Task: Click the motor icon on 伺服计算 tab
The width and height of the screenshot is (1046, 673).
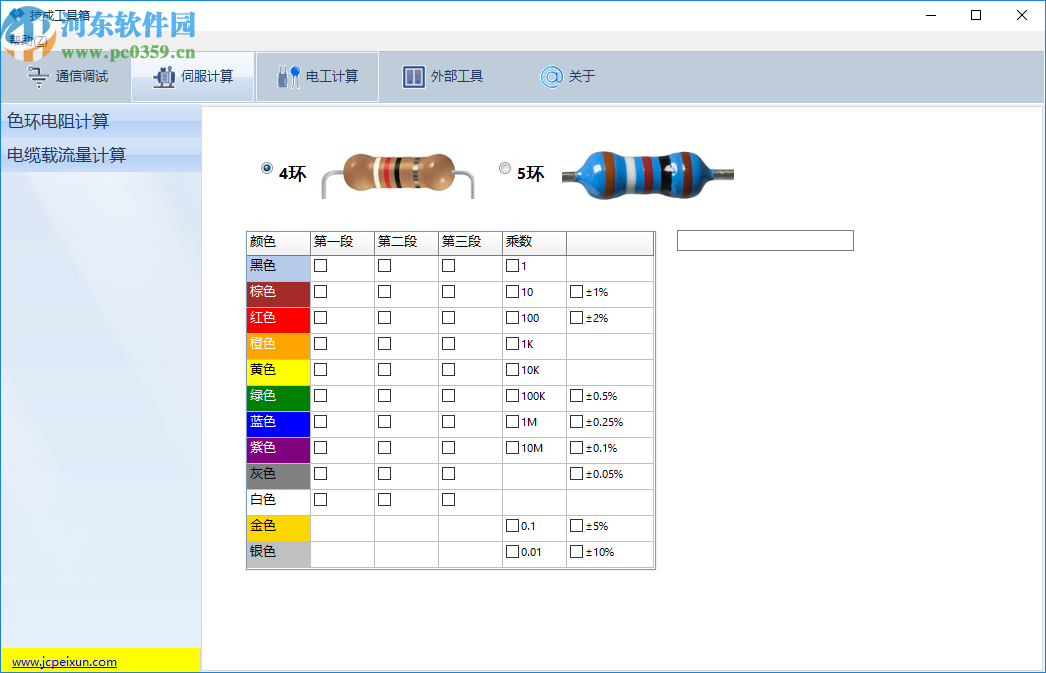Action: point(161,77)
